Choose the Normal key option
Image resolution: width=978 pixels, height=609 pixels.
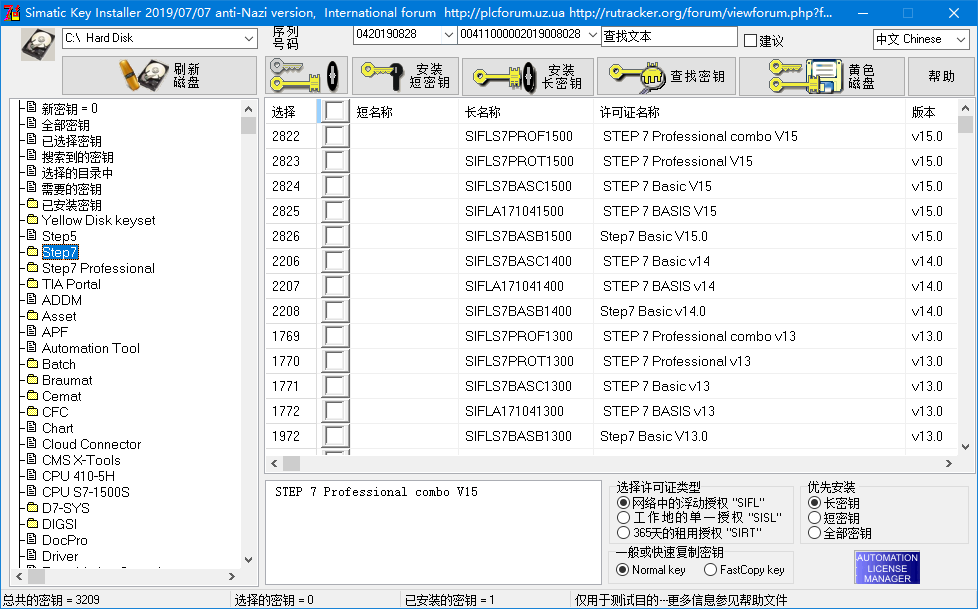point(622,570)
